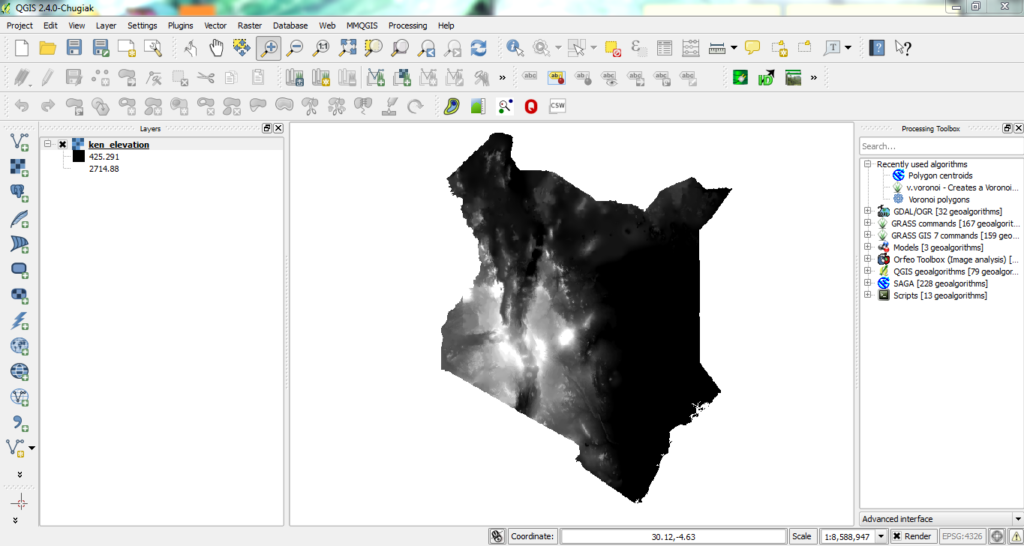Open the Plugins menu

[x=180, y=25]
